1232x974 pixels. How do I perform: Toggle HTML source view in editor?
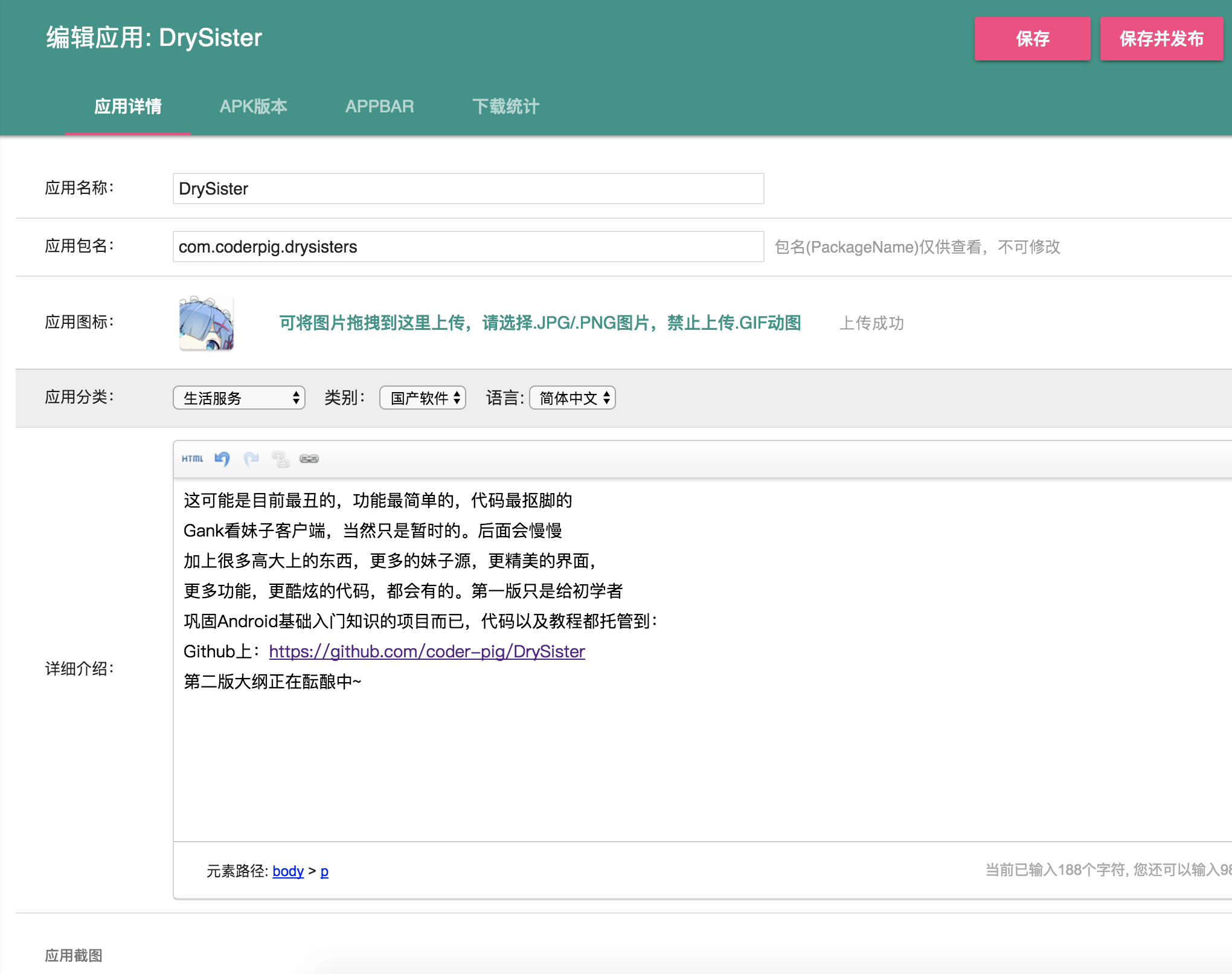pyautogui.click(x=192, y=459)
